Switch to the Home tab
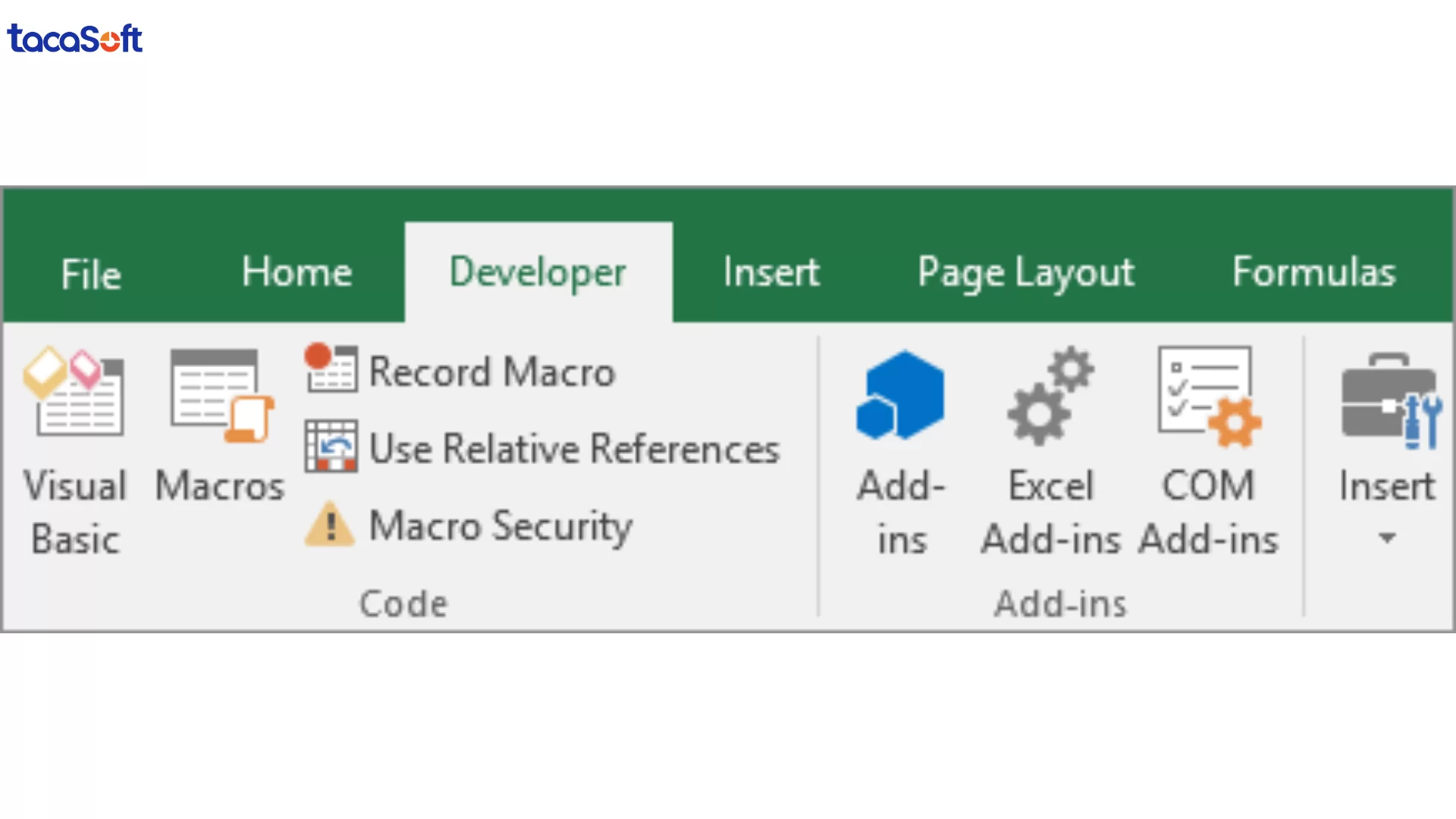The height and width of the screenshot is (819, 1456). click(x=296, y=273)
